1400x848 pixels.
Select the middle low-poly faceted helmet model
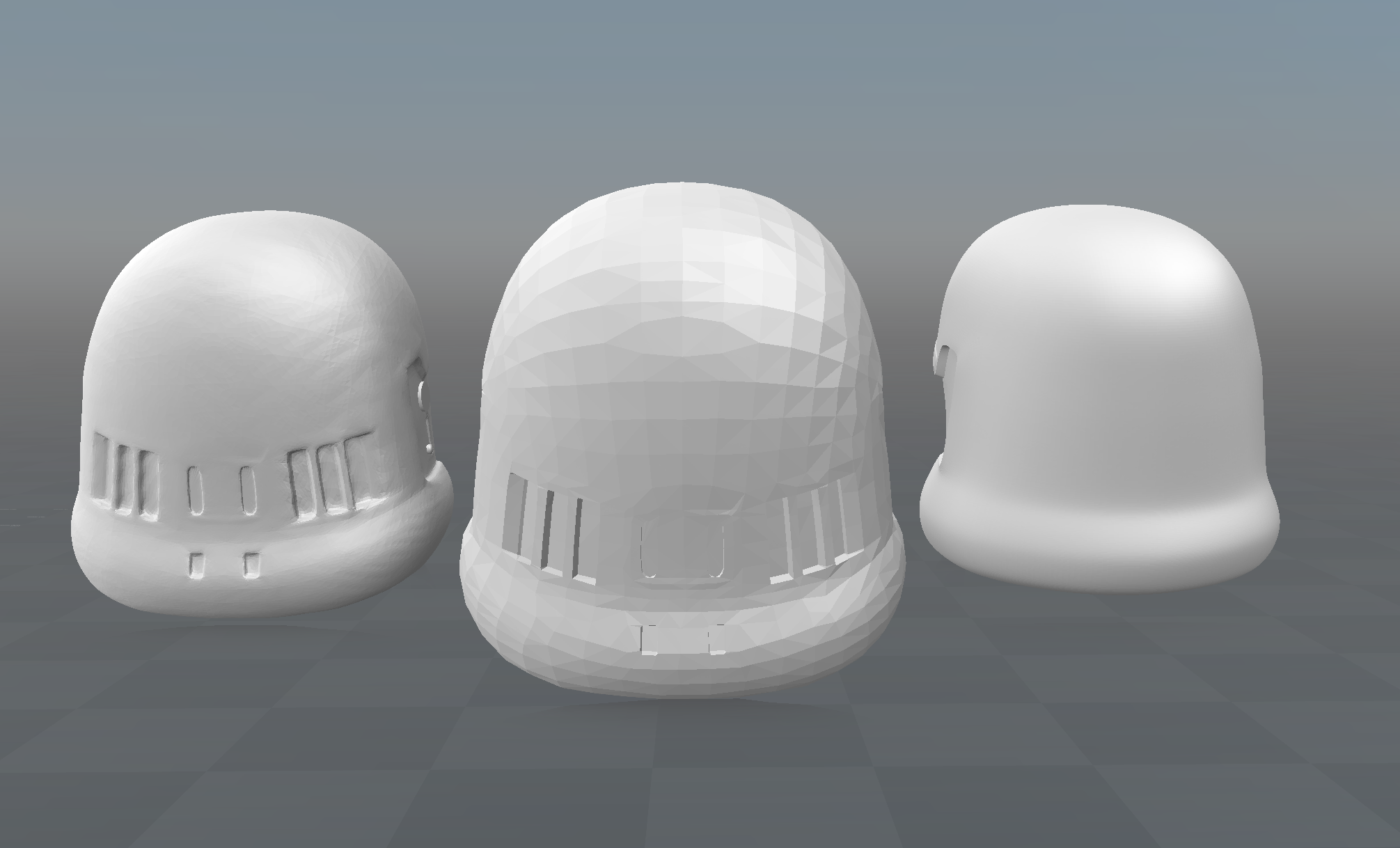[x=682, y=440]
